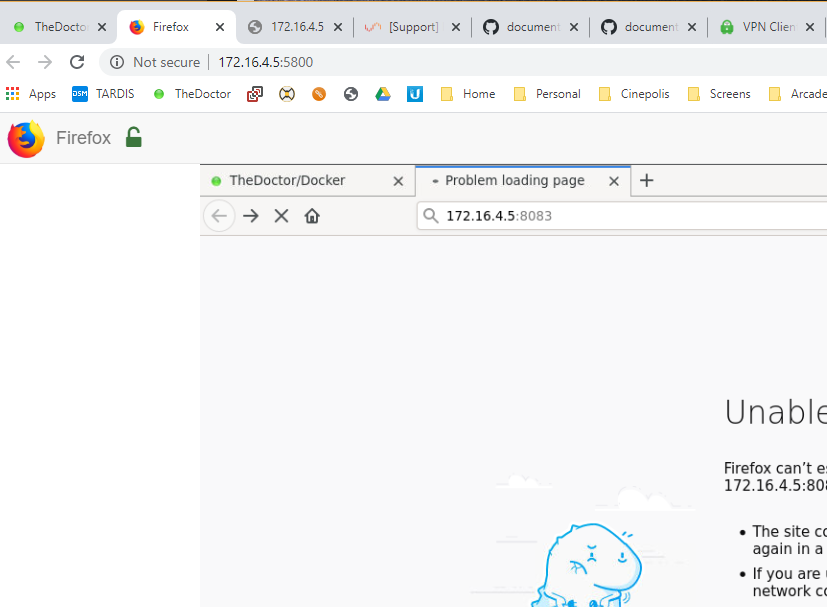Go forward in Chrome history

click(45, 62)
